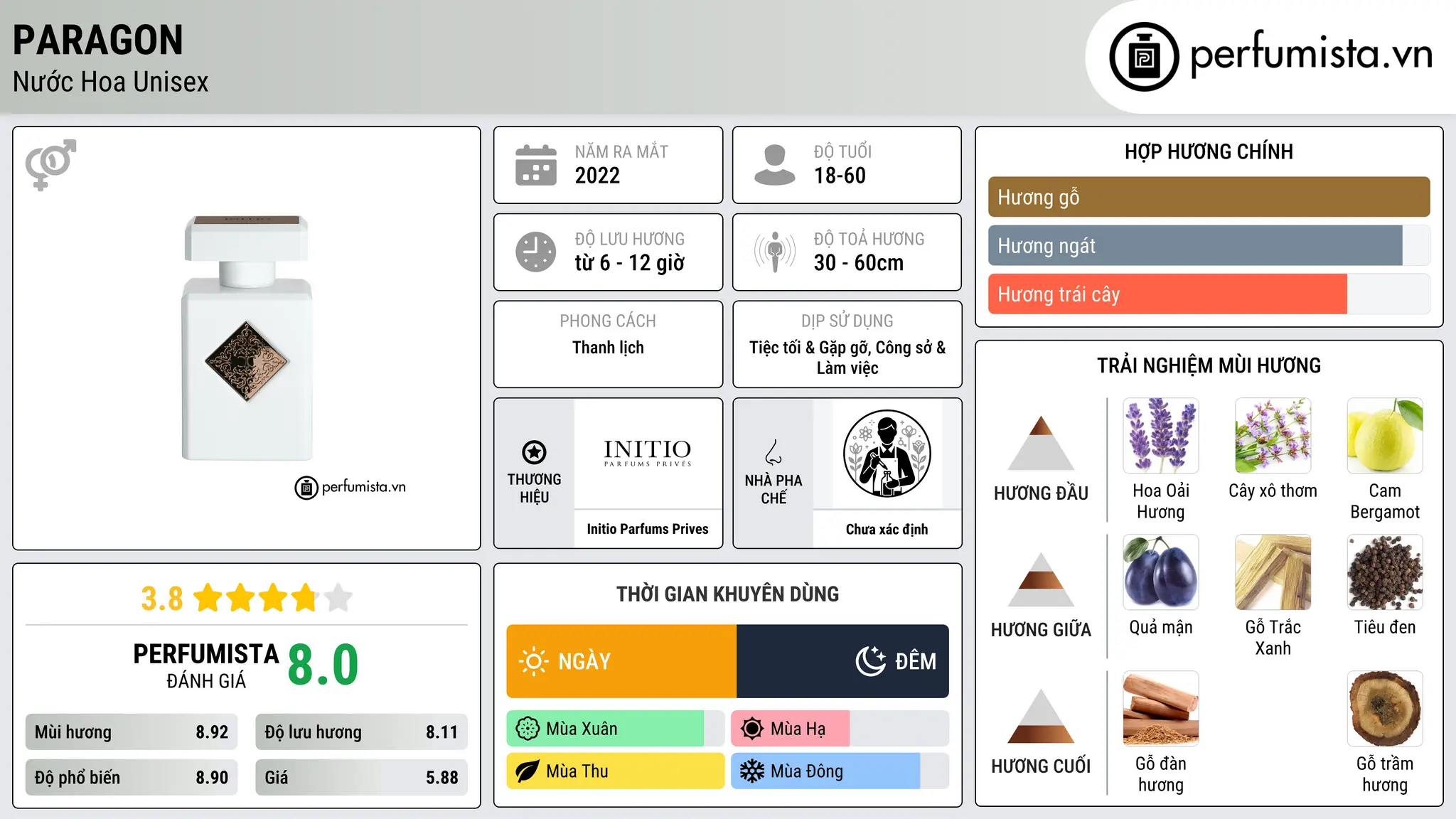Open the Gỗ Trắc Xanh wood image
Viewport: 1456px width, 819px height.
tap(1273, 572)
